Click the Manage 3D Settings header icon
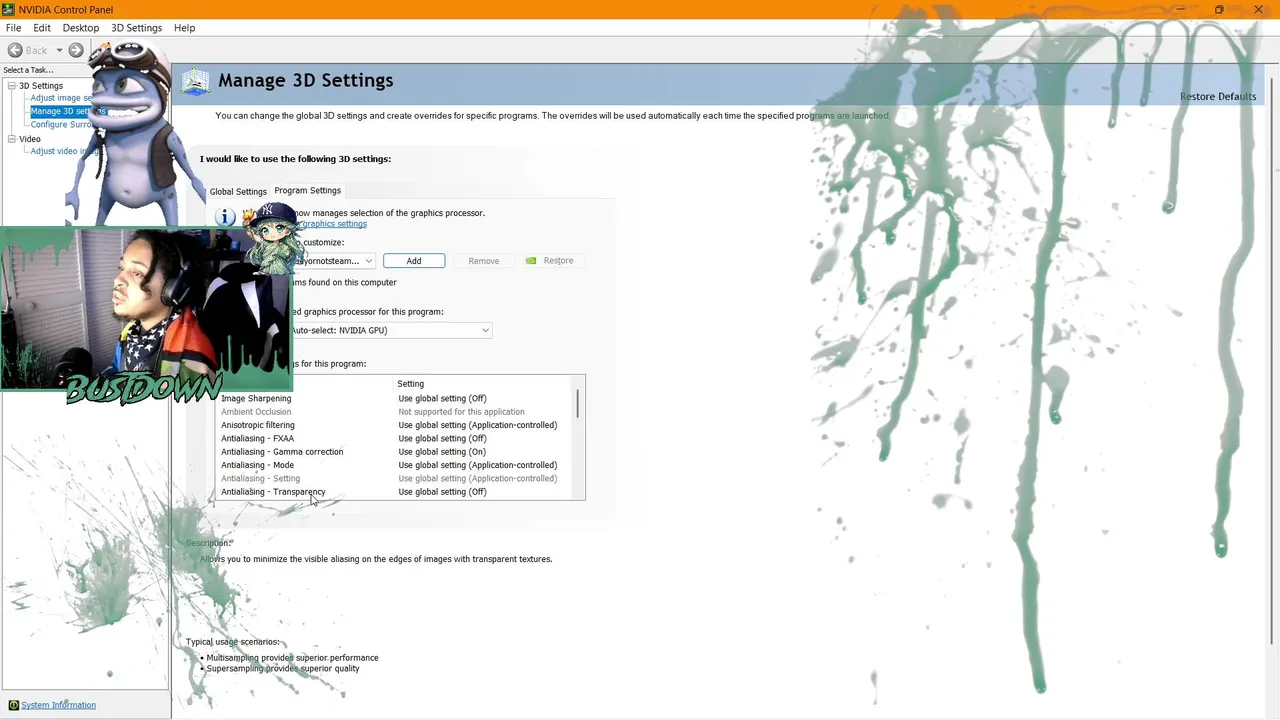 point(195,82)
